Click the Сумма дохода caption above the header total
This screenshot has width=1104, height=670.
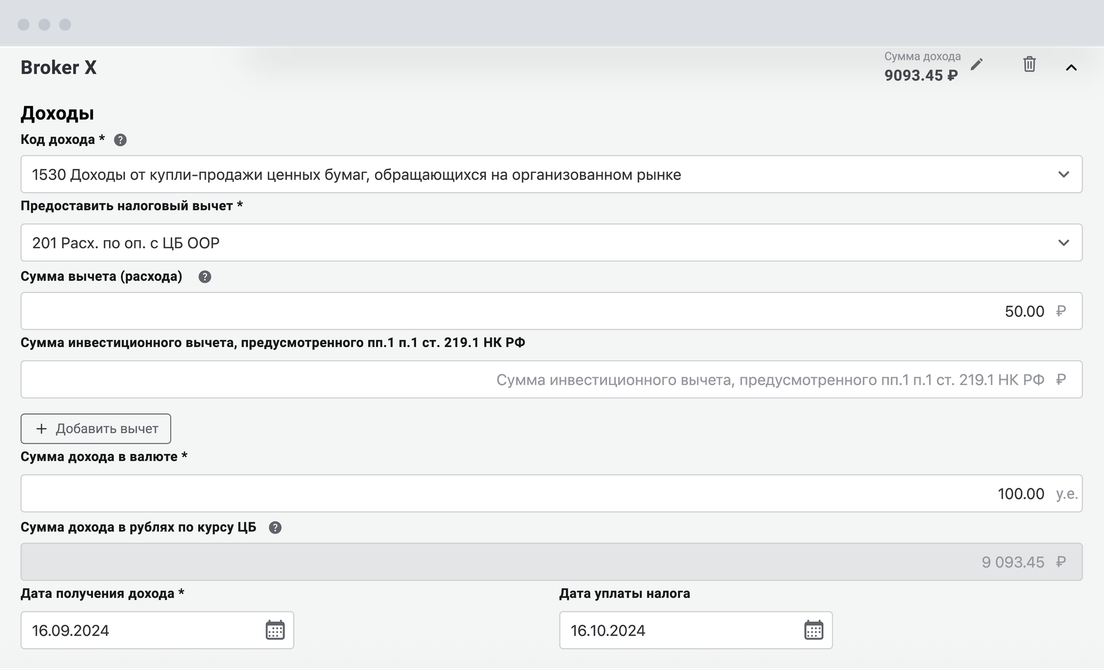(x=922, y=56)
